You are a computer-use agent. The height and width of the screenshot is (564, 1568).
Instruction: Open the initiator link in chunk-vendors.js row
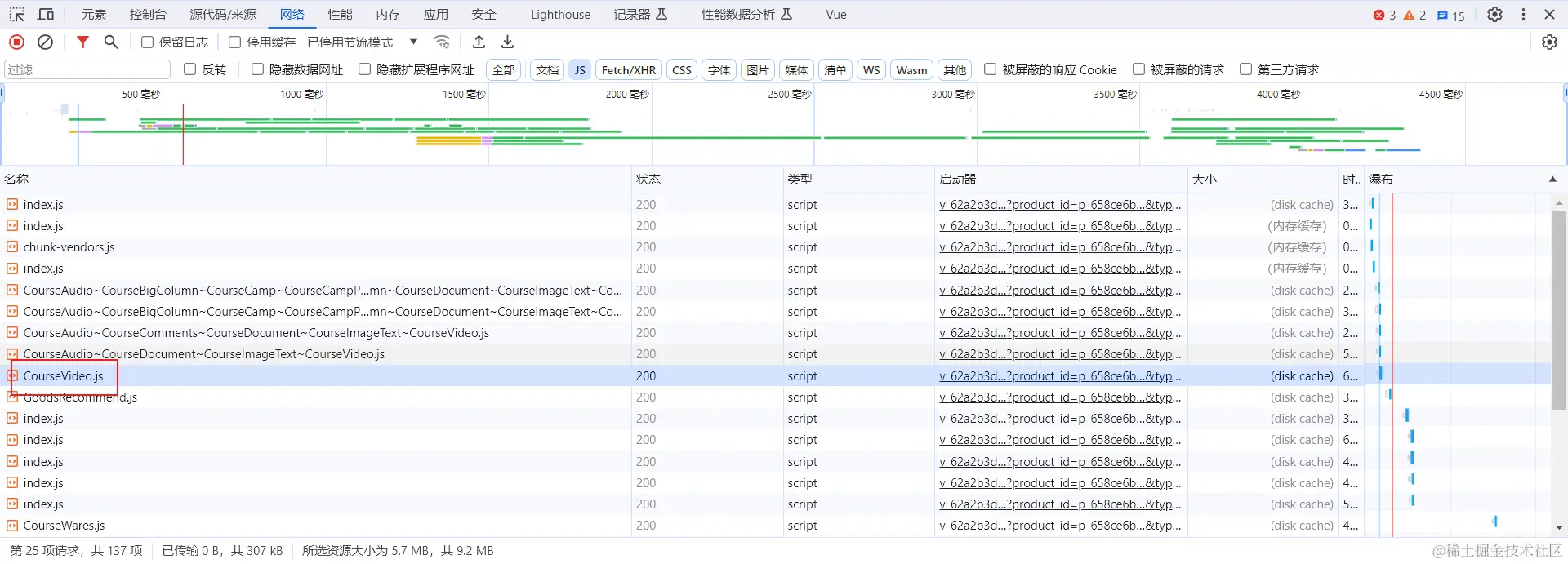point(1060,247)
